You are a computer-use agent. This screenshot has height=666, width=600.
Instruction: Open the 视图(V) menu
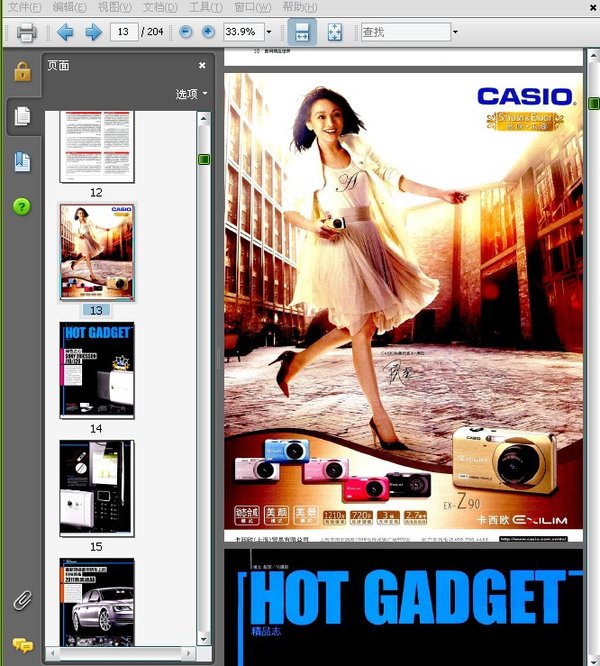tap(115, 7)
